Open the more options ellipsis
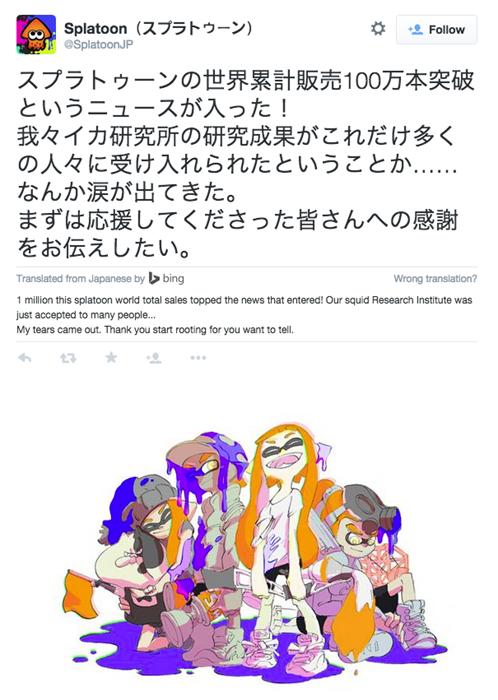 tap(198, 358)
